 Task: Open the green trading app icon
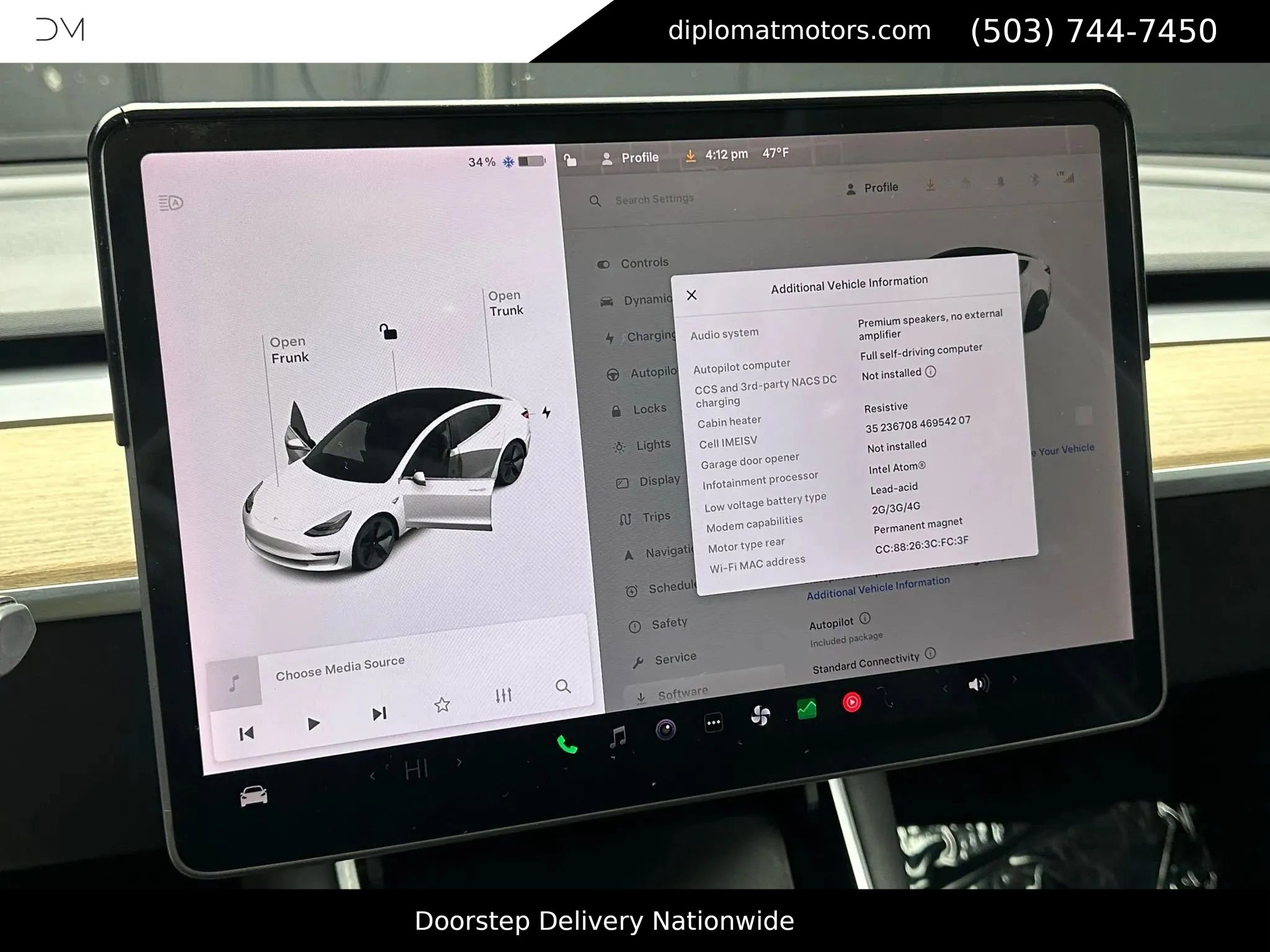pos(806,708)
